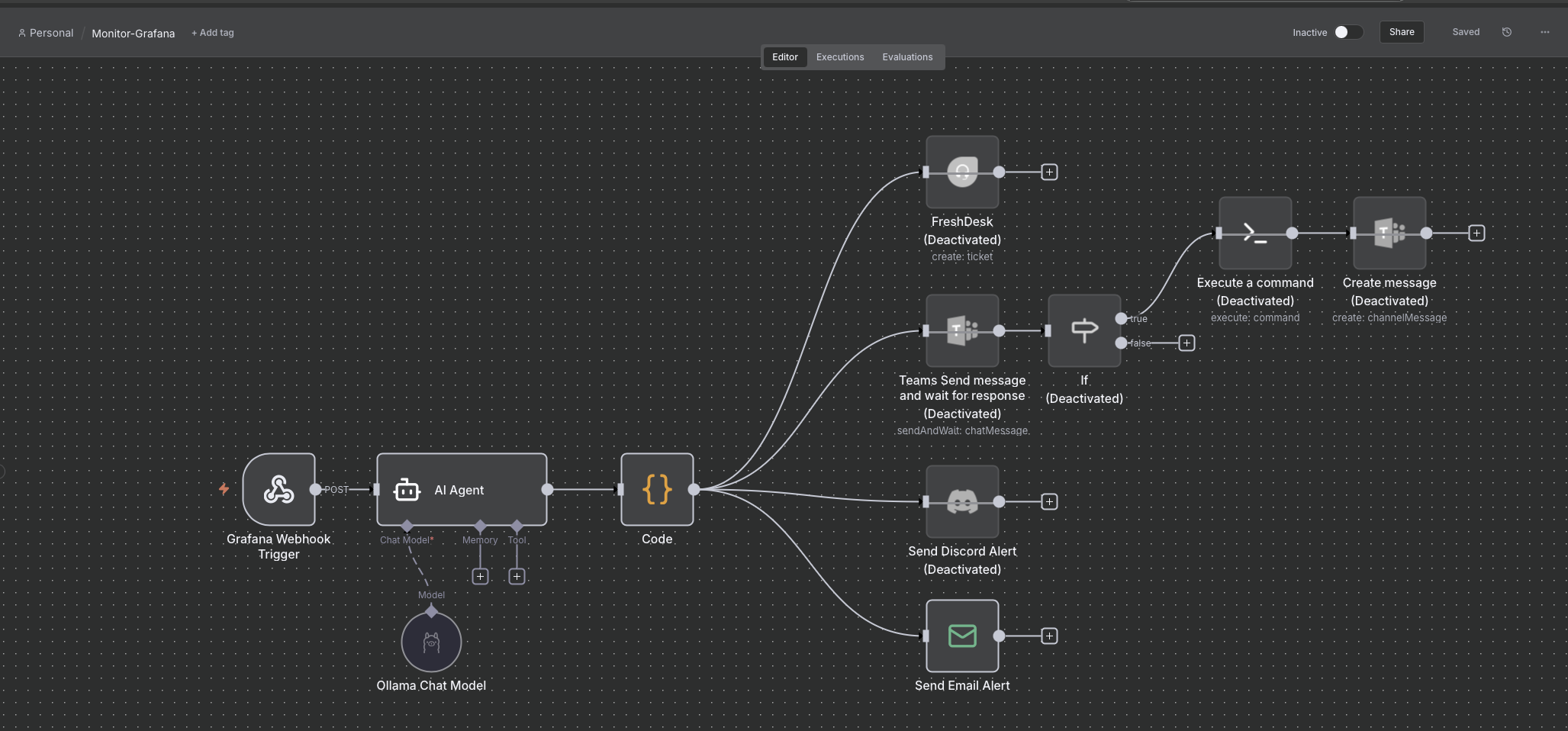The width and height of the screenshot is (1568, 731).
Task: Select the Send Discord Alert node
Action: tap(961, 501)
